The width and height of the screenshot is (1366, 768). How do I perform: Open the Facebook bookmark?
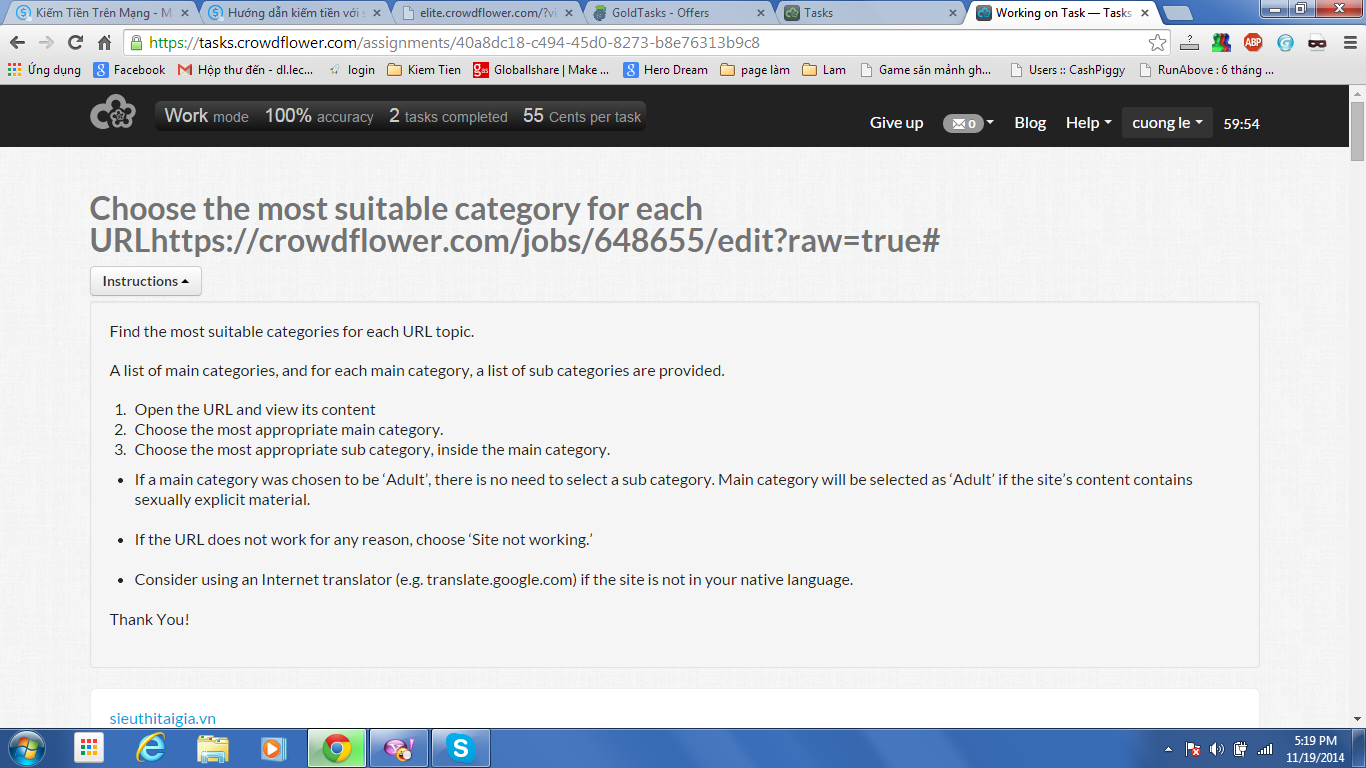(x=129, y=70)
